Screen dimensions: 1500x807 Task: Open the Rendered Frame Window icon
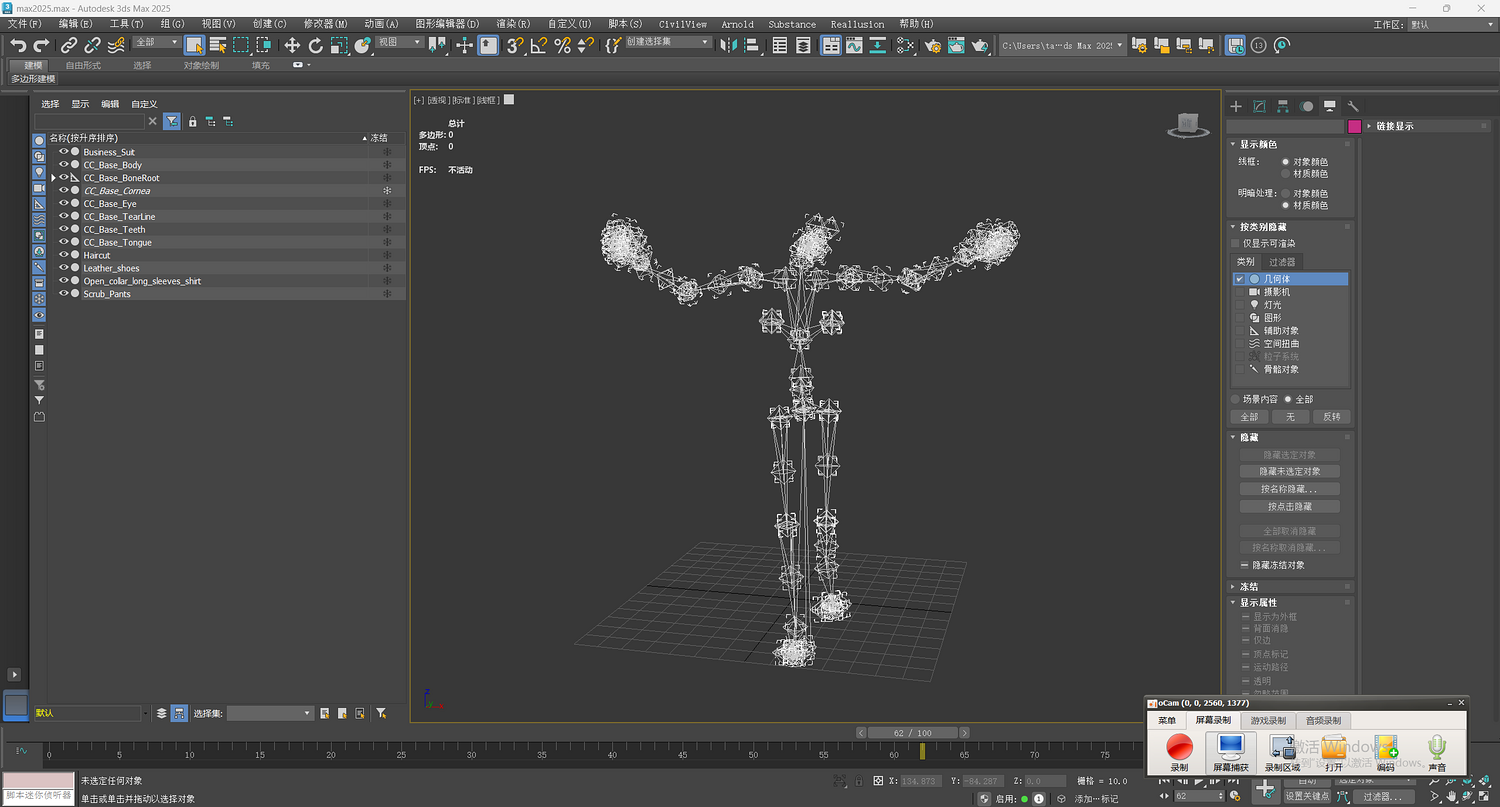[x=957, y=45]
